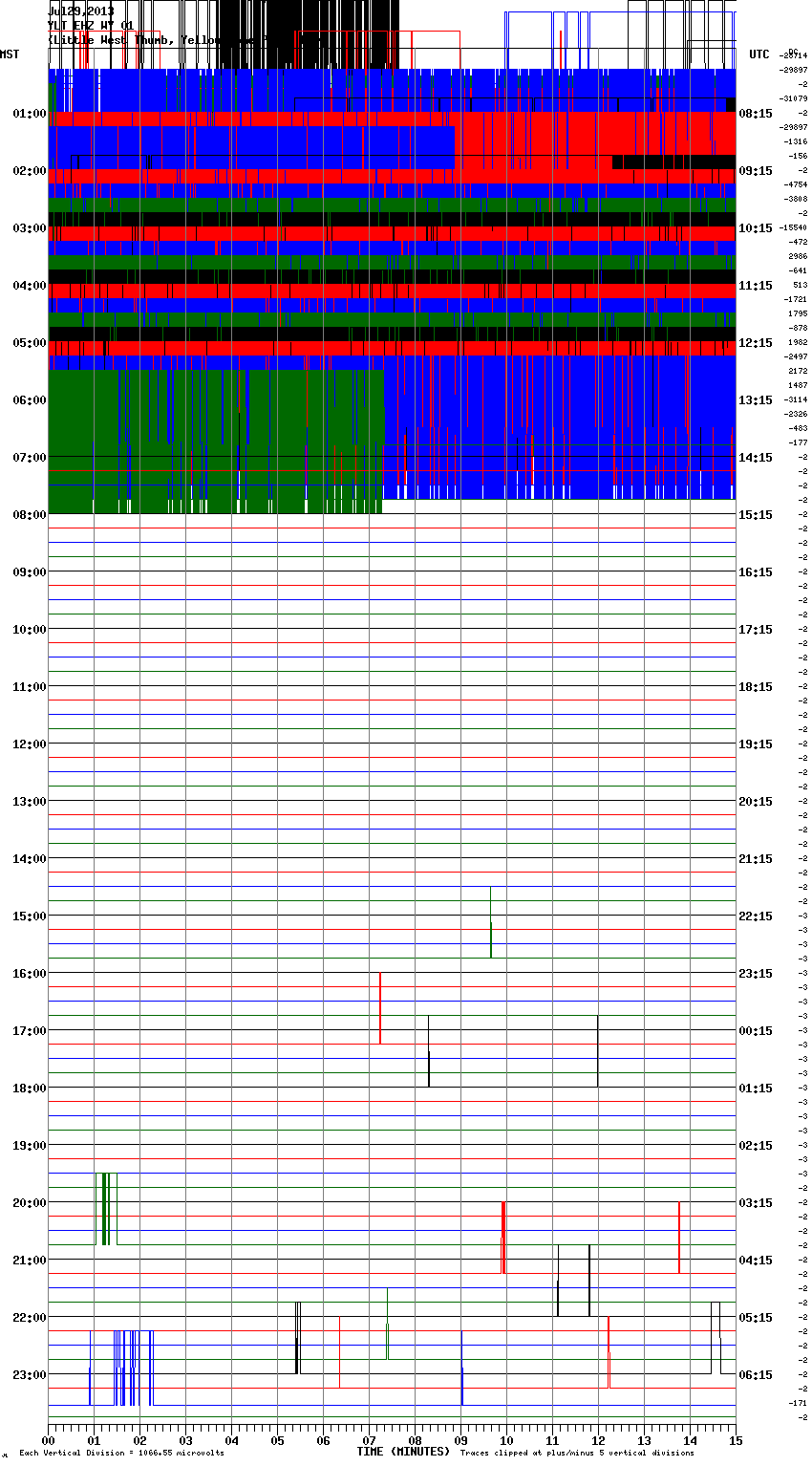Click the UTC label '15:15'
The height and width of the screenshot is (1466, 812).
point(756,515)
